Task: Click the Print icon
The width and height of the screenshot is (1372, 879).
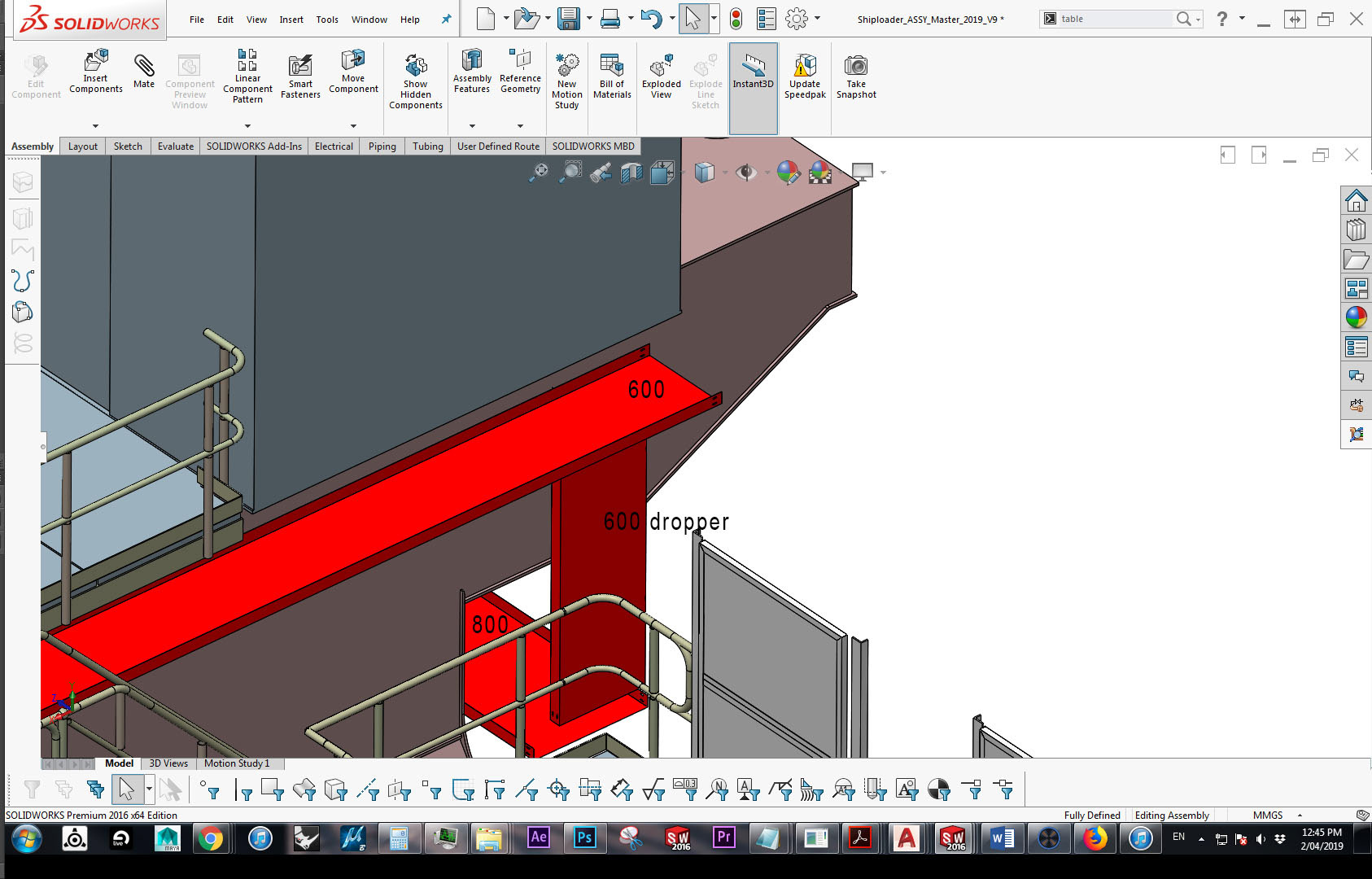Action: [x=610, y=19]
